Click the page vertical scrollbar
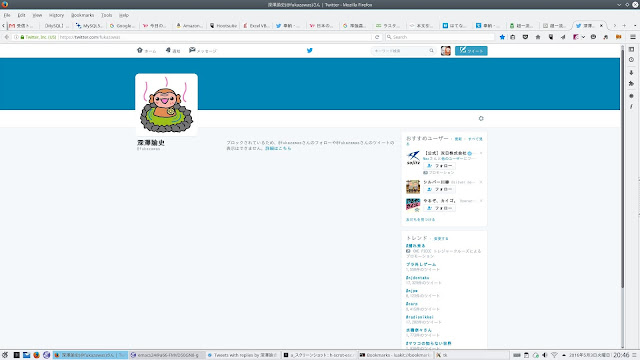Image resolution: width=640 pixels, height=360 pixels. [x=622, y=169]
